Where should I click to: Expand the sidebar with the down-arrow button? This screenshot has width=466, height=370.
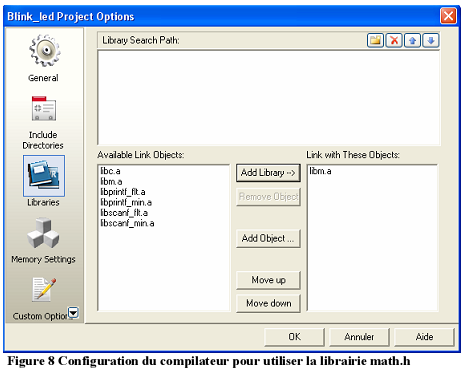(73, 313)
